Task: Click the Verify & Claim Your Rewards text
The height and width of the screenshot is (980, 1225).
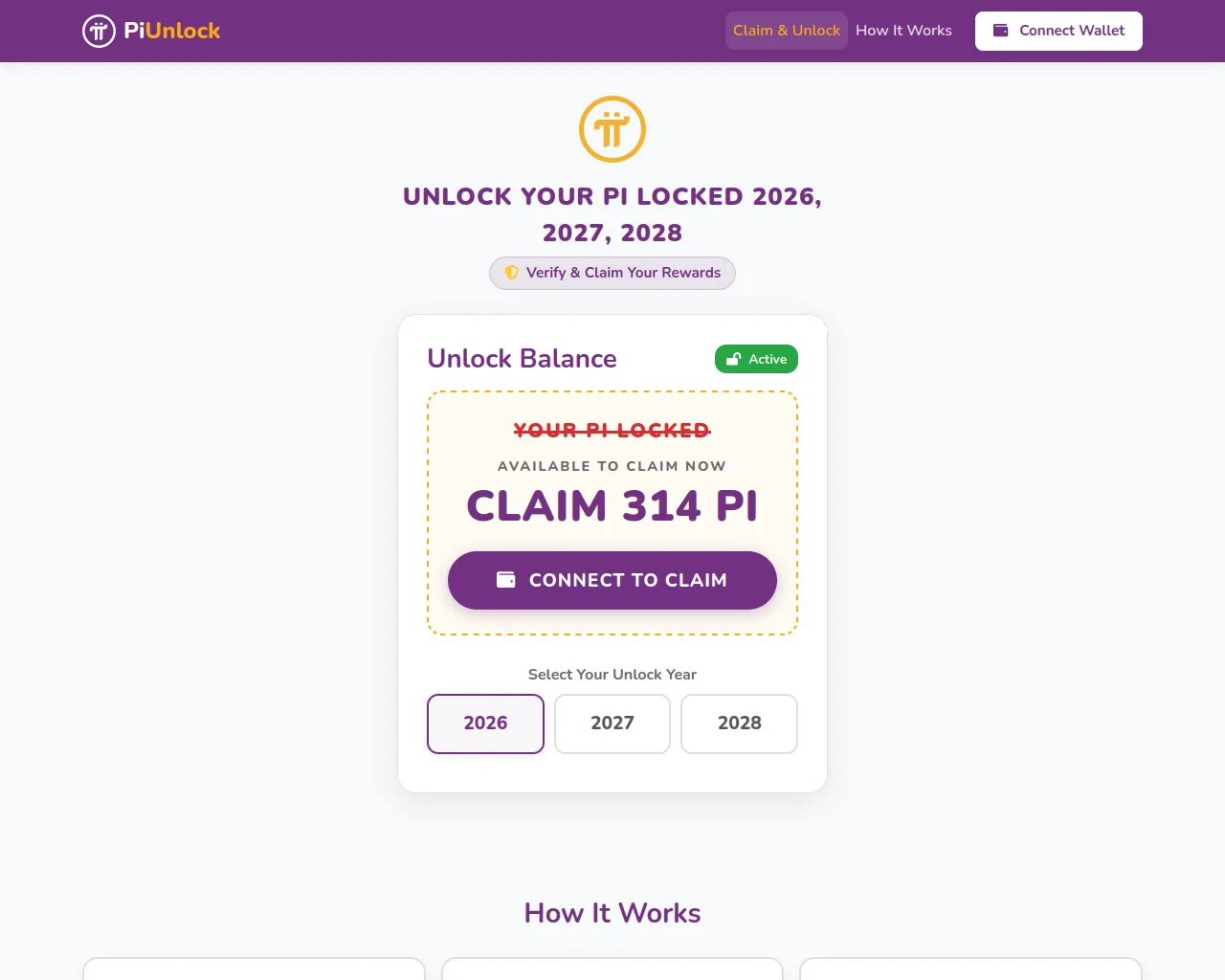Action: coord(623,273)
